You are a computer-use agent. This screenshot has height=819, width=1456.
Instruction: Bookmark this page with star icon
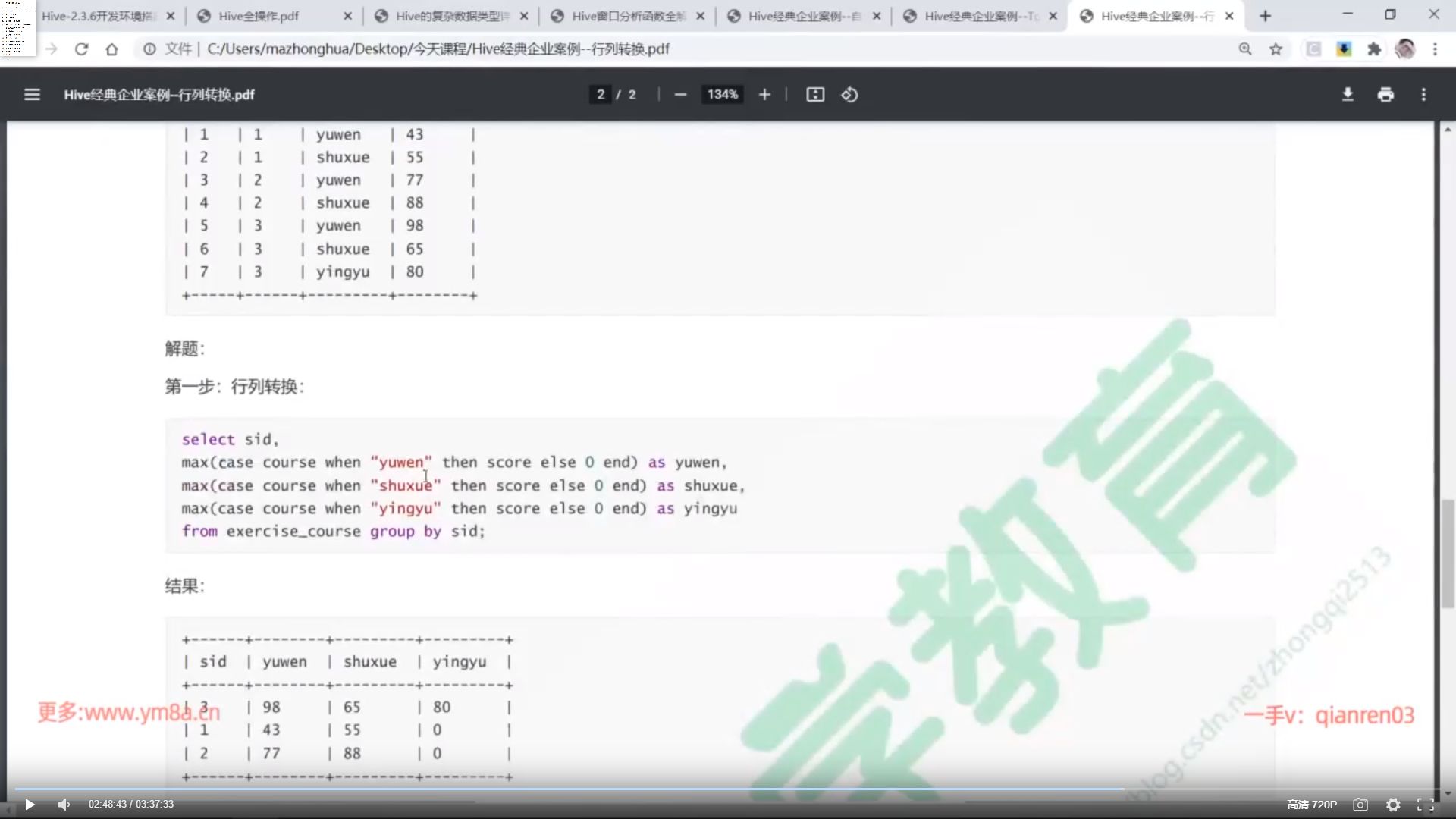pyautogui.click(x=1276, y=49)
